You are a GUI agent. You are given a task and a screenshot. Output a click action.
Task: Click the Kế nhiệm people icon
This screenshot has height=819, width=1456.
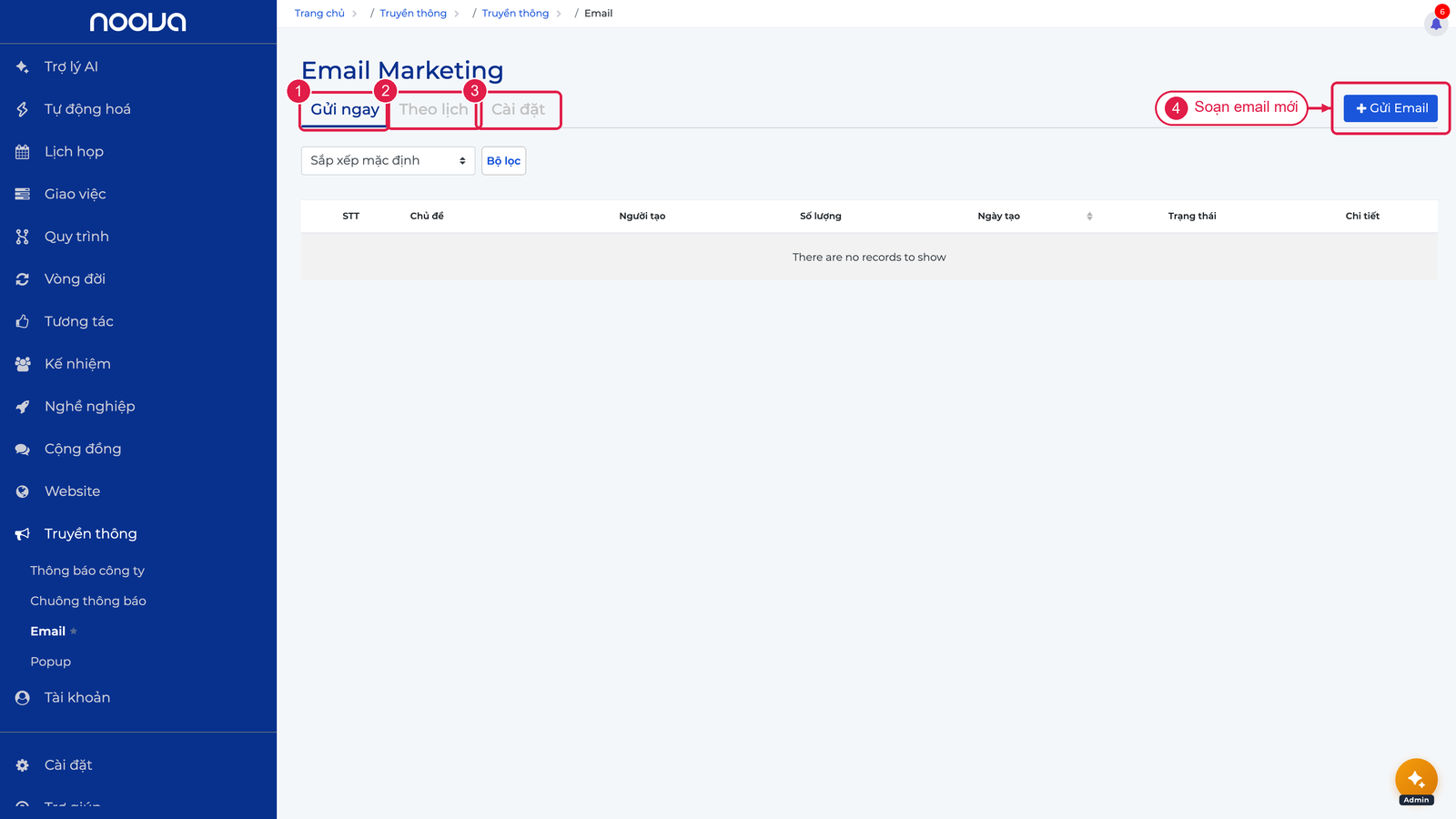pos(23,364)
